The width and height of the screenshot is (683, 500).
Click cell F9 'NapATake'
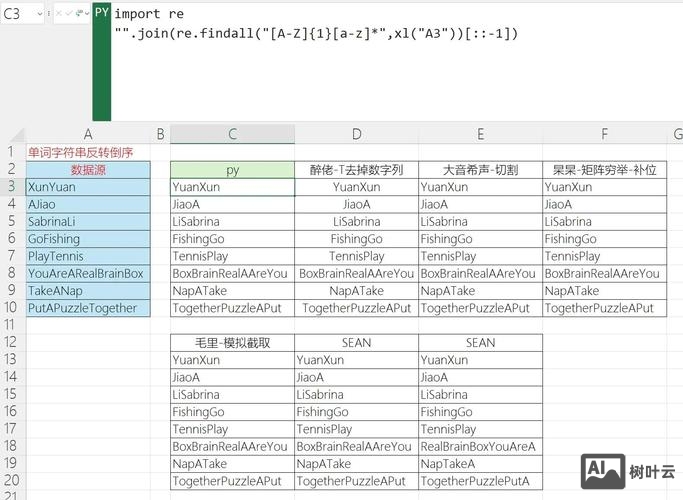(x=605, y=291)
